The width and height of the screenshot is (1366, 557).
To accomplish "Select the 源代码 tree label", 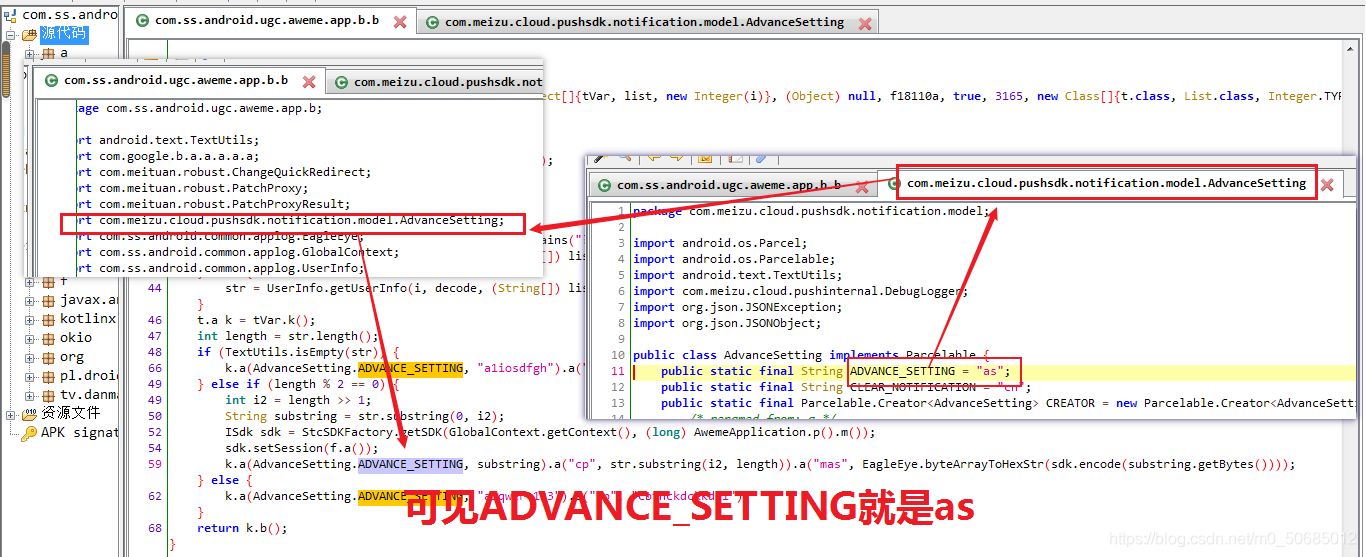I will tap(63, 34).
